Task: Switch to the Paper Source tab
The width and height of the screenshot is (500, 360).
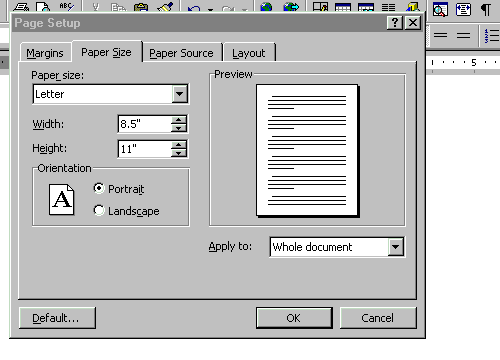Action: [181, 53]
